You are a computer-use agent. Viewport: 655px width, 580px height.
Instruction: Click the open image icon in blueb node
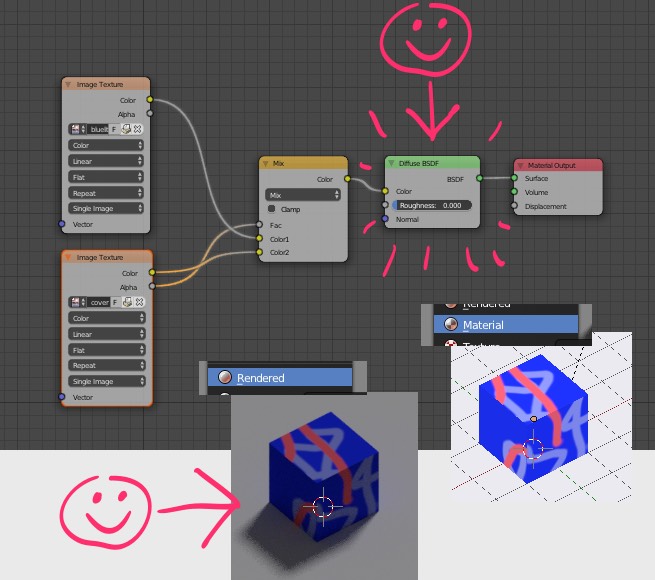pyautogui.click(x=126, y=129)
